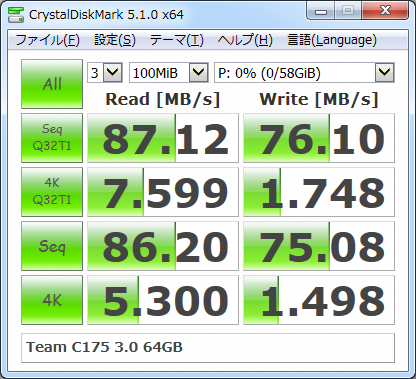This screenshot has width=416, height=379.
Task: Start the 4K Q32T1 benchmark
Action: point(52,192)
